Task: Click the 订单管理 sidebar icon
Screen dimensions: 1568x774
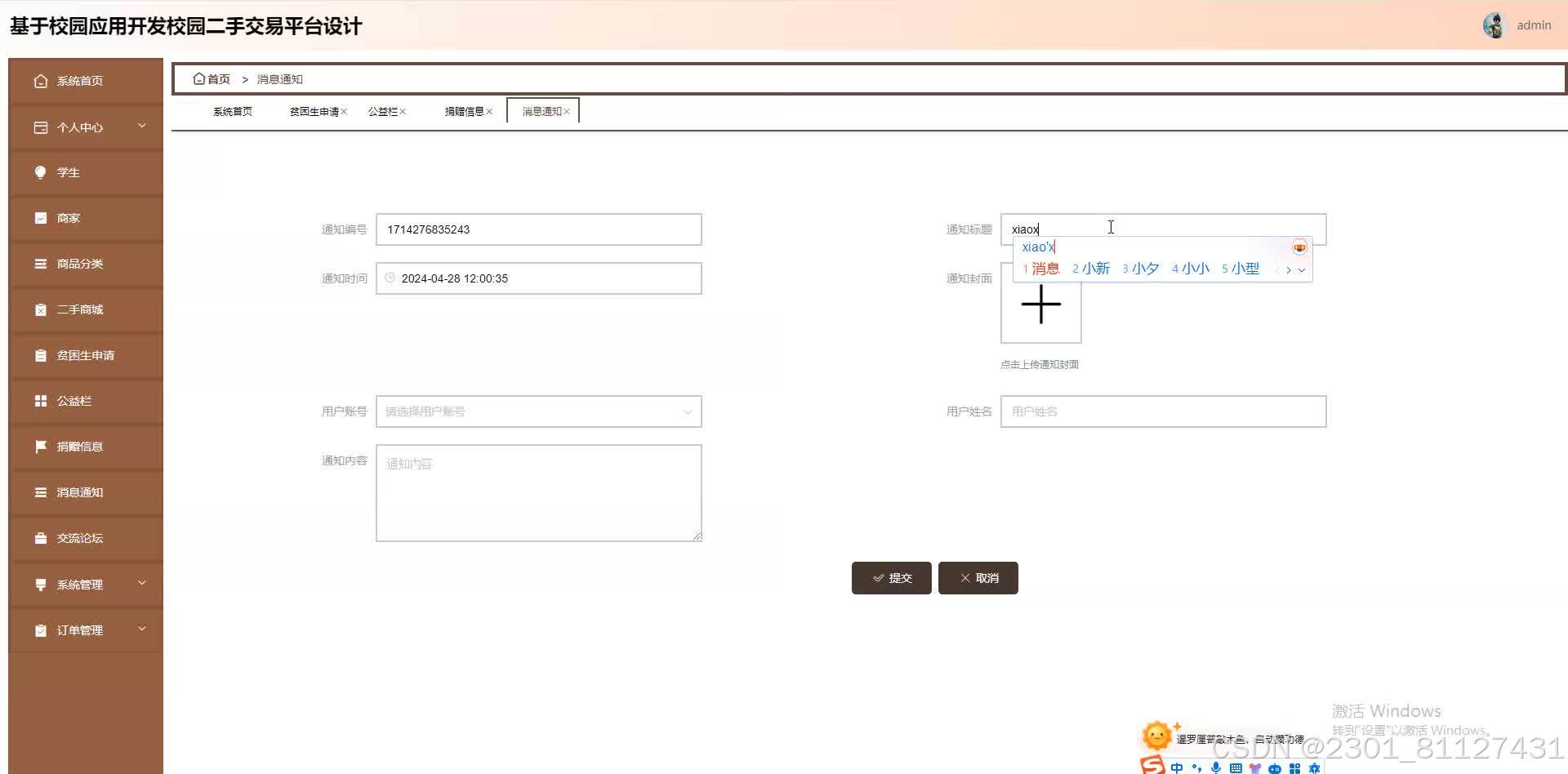Action: 41,630
